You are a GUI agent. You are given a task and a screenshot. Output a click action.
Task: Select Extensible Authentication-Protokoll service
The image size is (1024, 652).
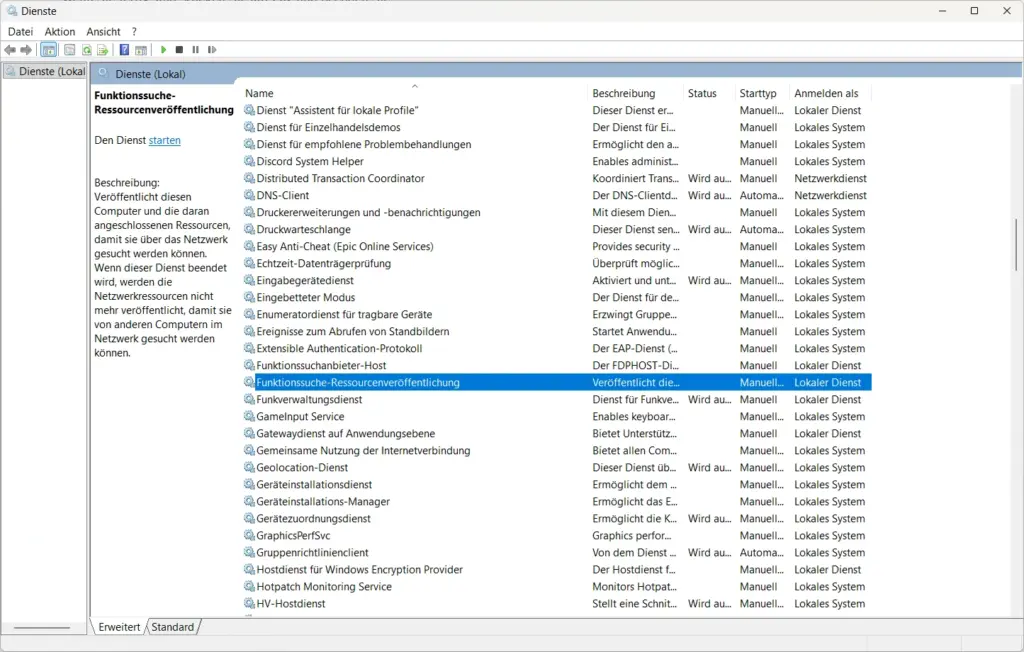click(x=557, y=348)
